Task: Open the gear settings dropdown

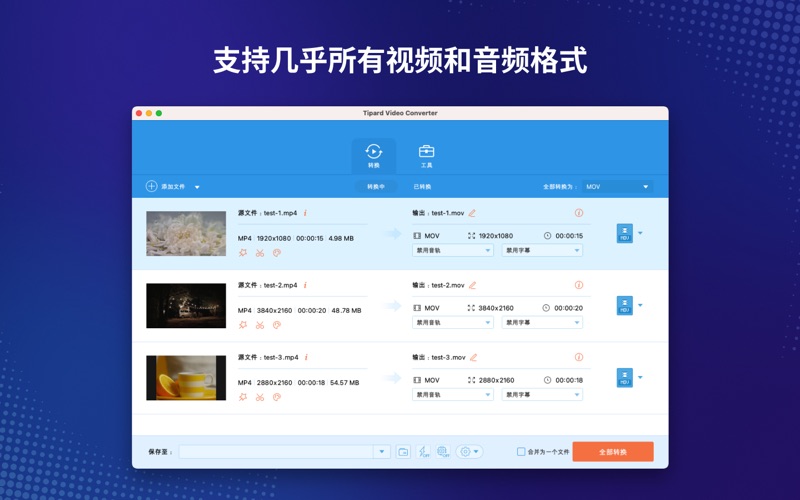Action: [469, 452]
